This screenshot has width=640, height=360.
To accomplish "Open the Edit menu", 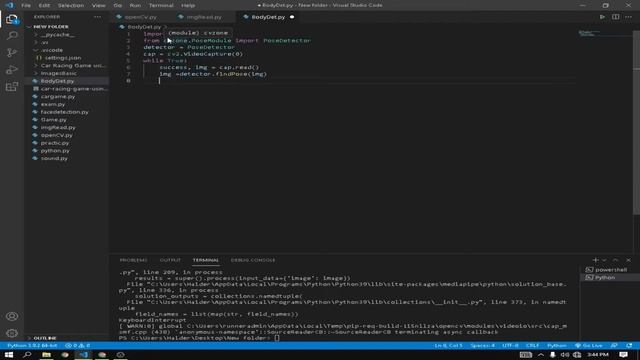I will point(44,5).
